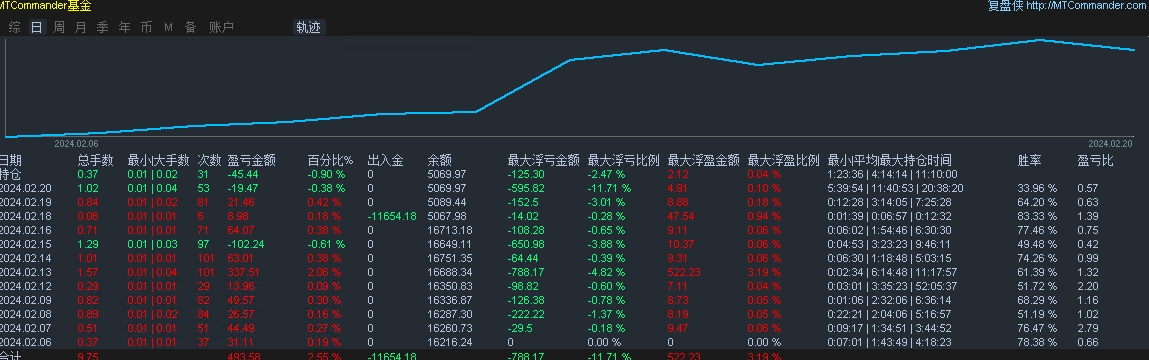Switch to the 综 summary tab

click(15, 28)
